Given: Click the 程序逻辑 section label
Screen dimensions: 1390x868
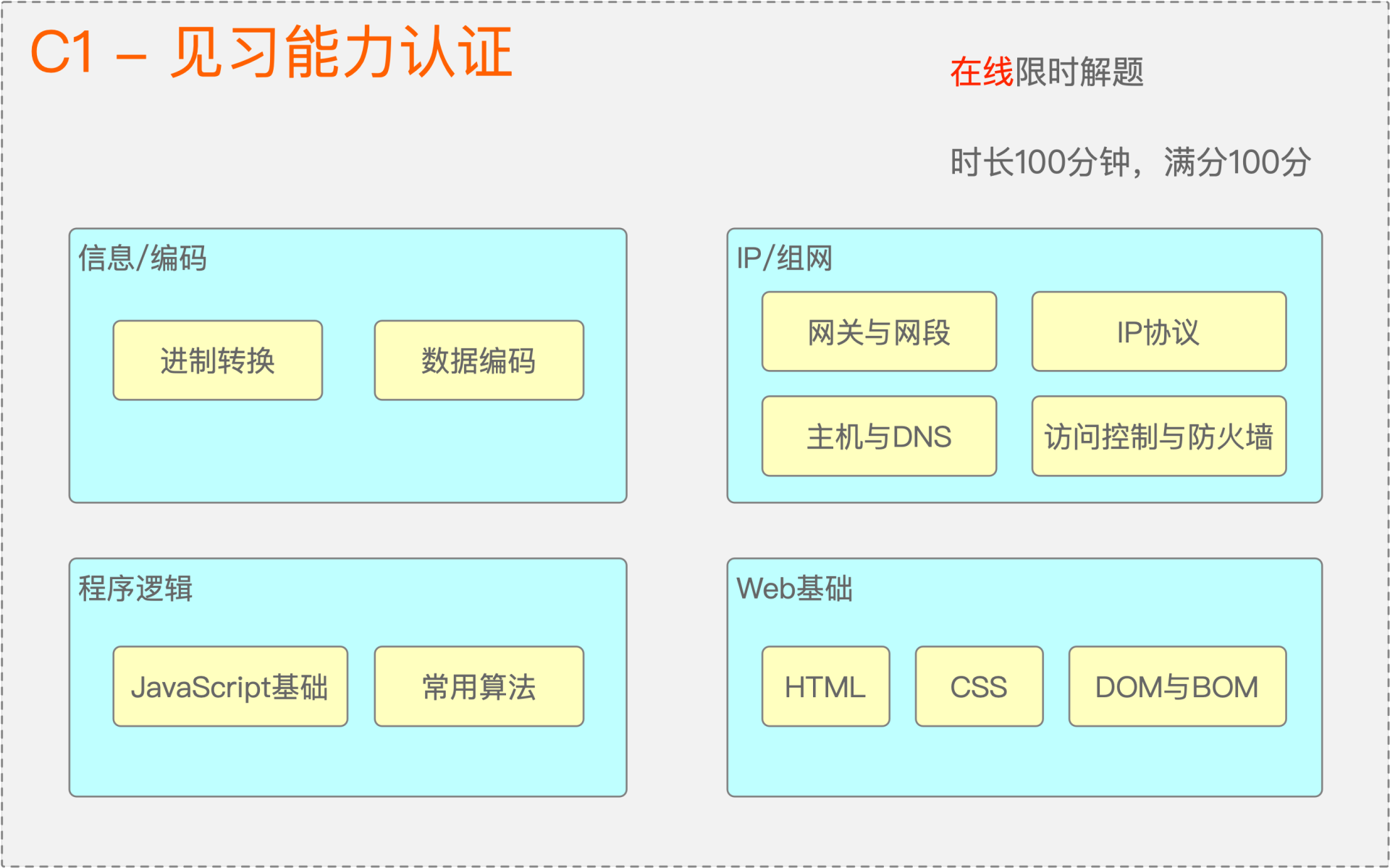Looking at the screenshot, I should coord(135,588).
